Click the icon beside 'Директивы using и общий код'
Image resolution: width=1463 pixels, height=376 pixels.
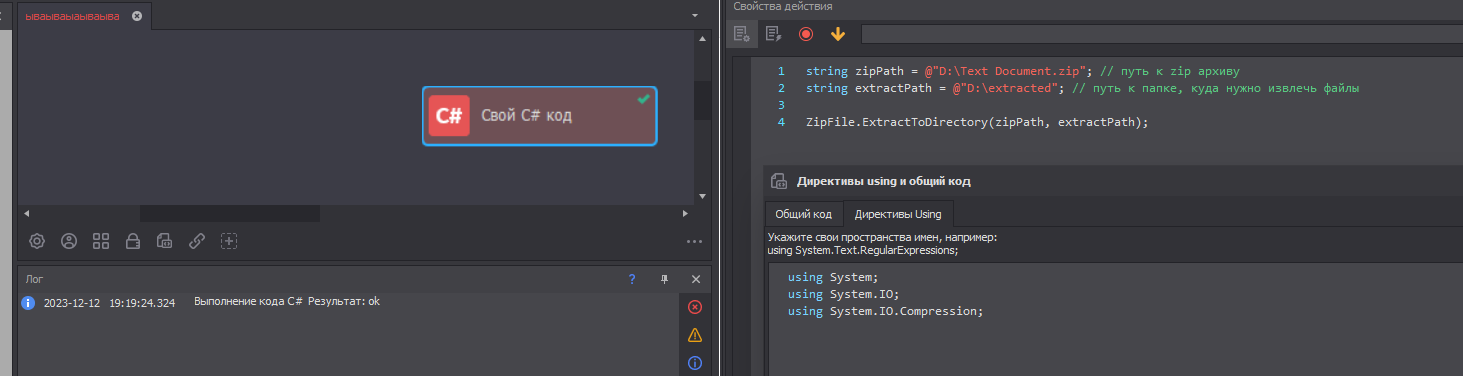click(779, 181)
